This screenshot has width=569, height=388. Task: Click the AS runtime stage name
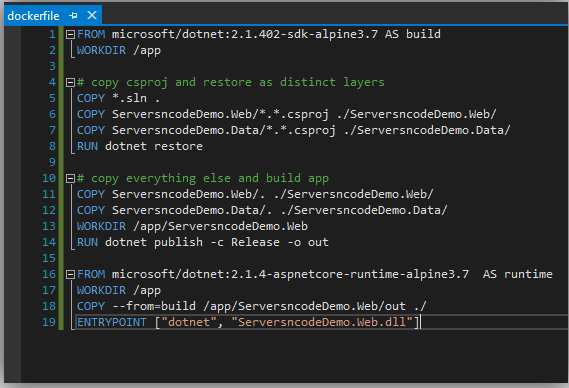point(517,274)
